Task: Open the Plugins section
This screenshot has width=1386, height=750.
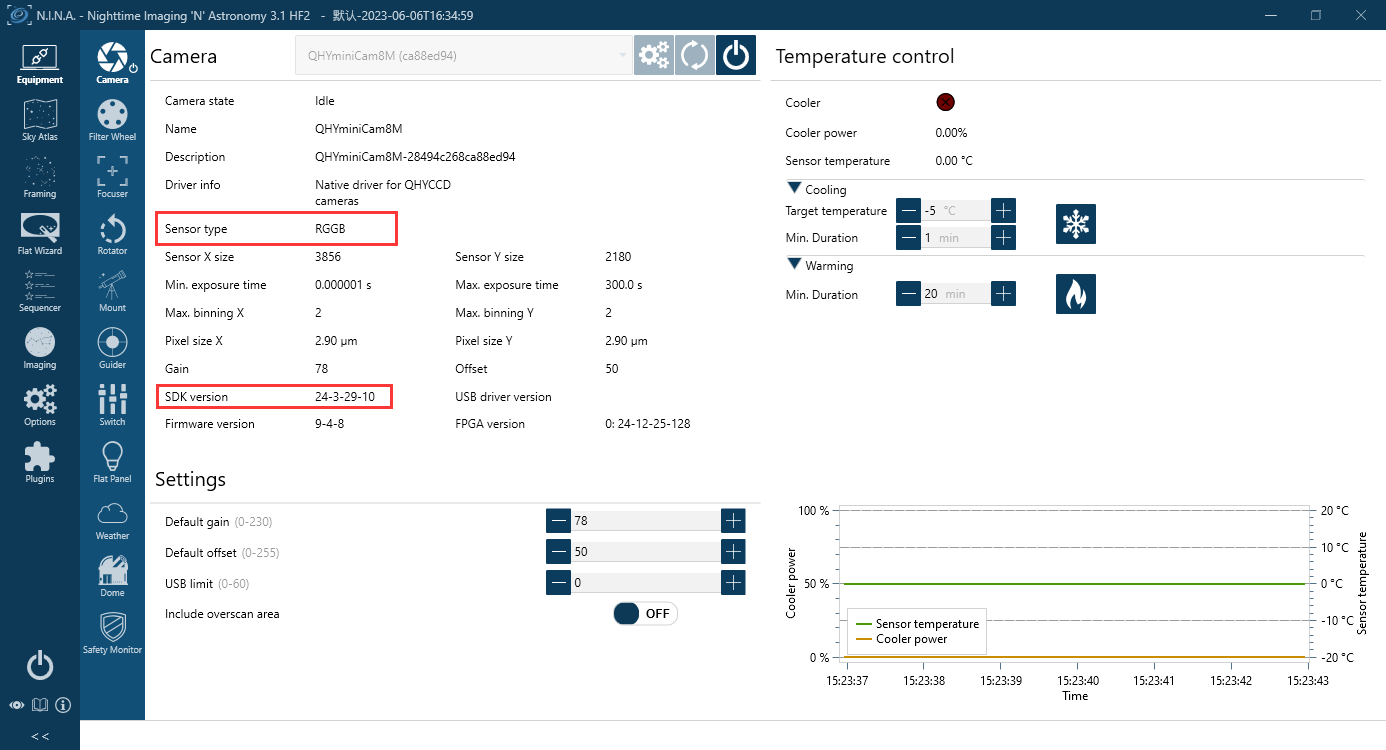Action: [x=39, y=463]
